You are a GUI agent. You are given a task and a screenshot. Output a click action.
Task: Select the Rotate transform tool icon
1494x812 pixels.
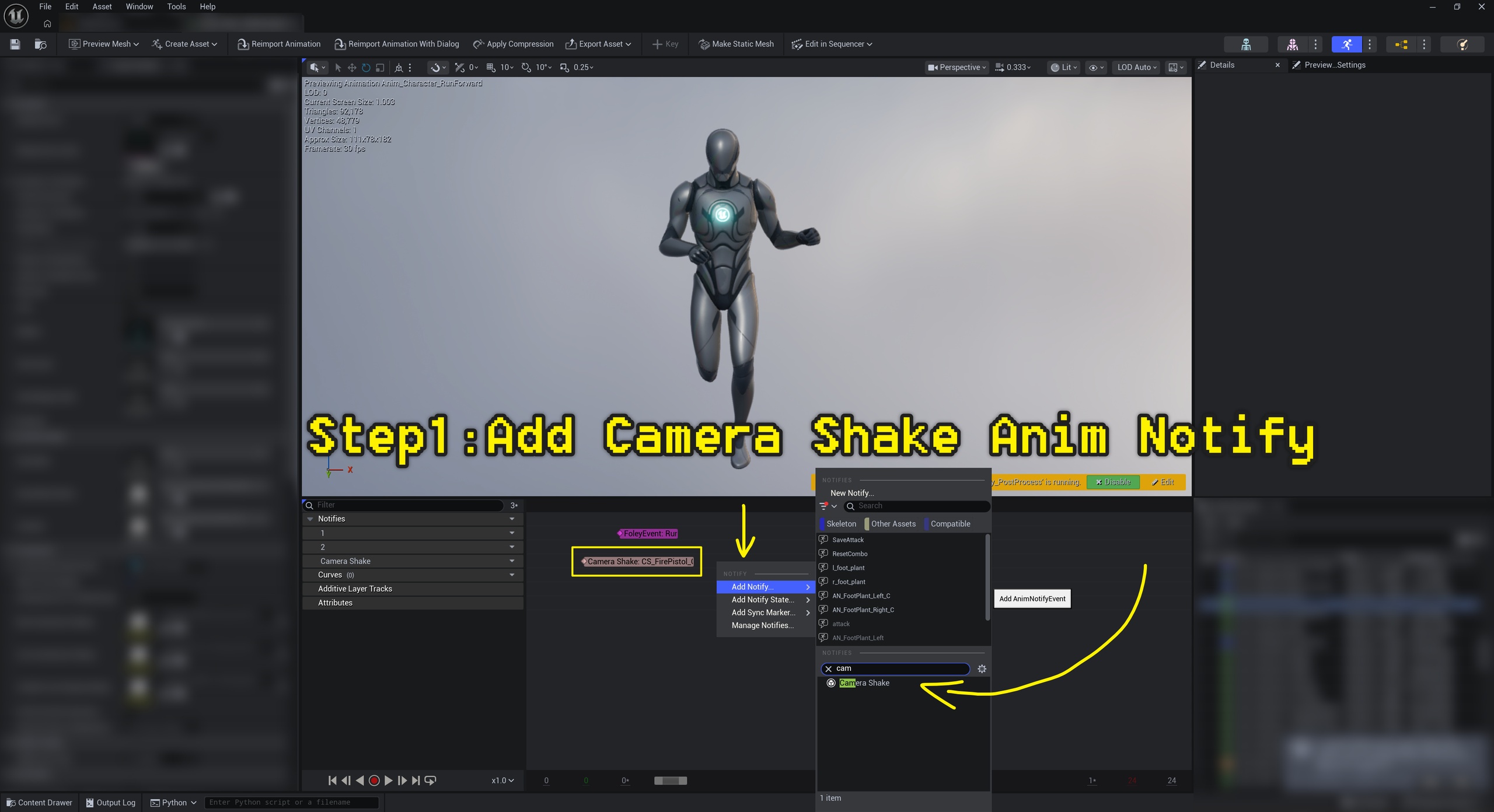click(366, 68)
